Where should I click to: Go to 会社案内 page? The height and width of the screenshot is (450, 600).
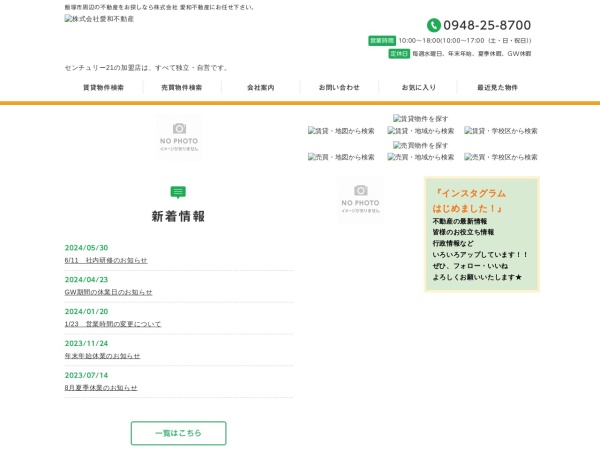tap(261, 88)
